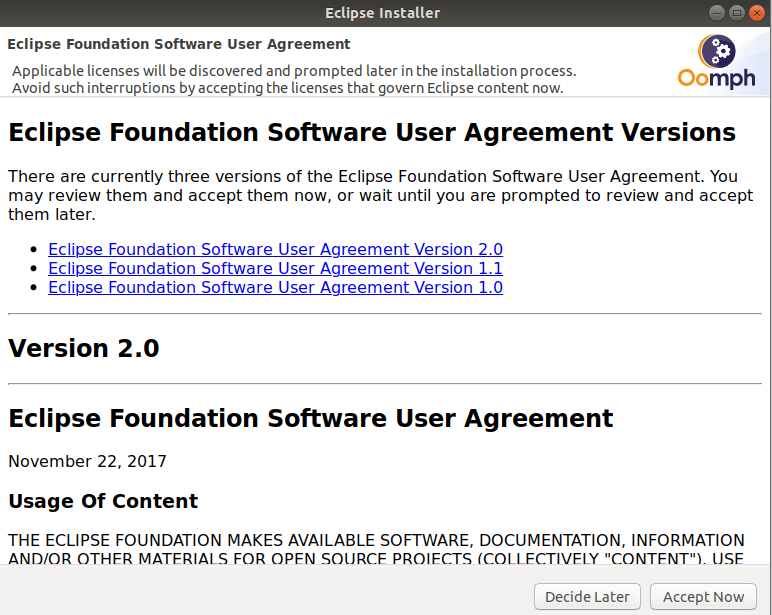The image size is (772, 615).
Task: Minimize the Eclipse Installer window
Action: click(x=717, y=13)
